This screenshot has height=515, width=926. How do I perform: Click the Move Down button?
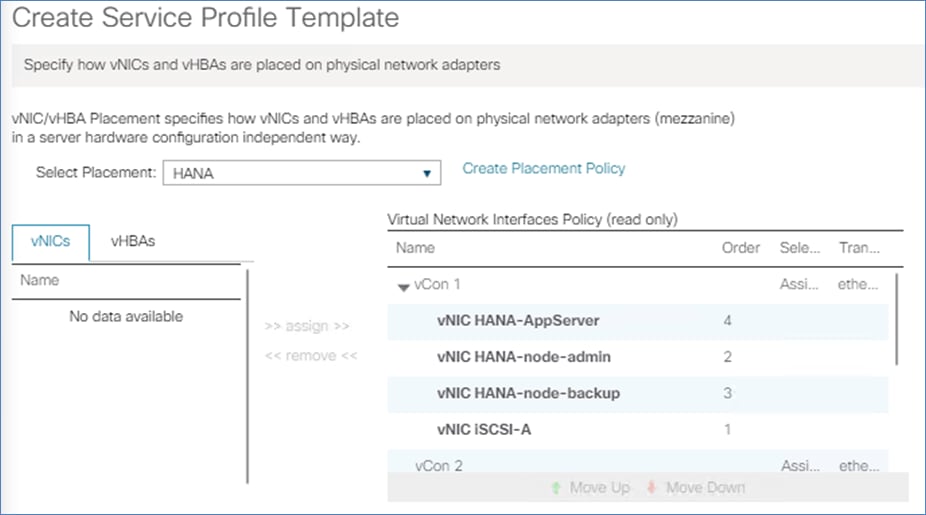click(x=696, y=488)
